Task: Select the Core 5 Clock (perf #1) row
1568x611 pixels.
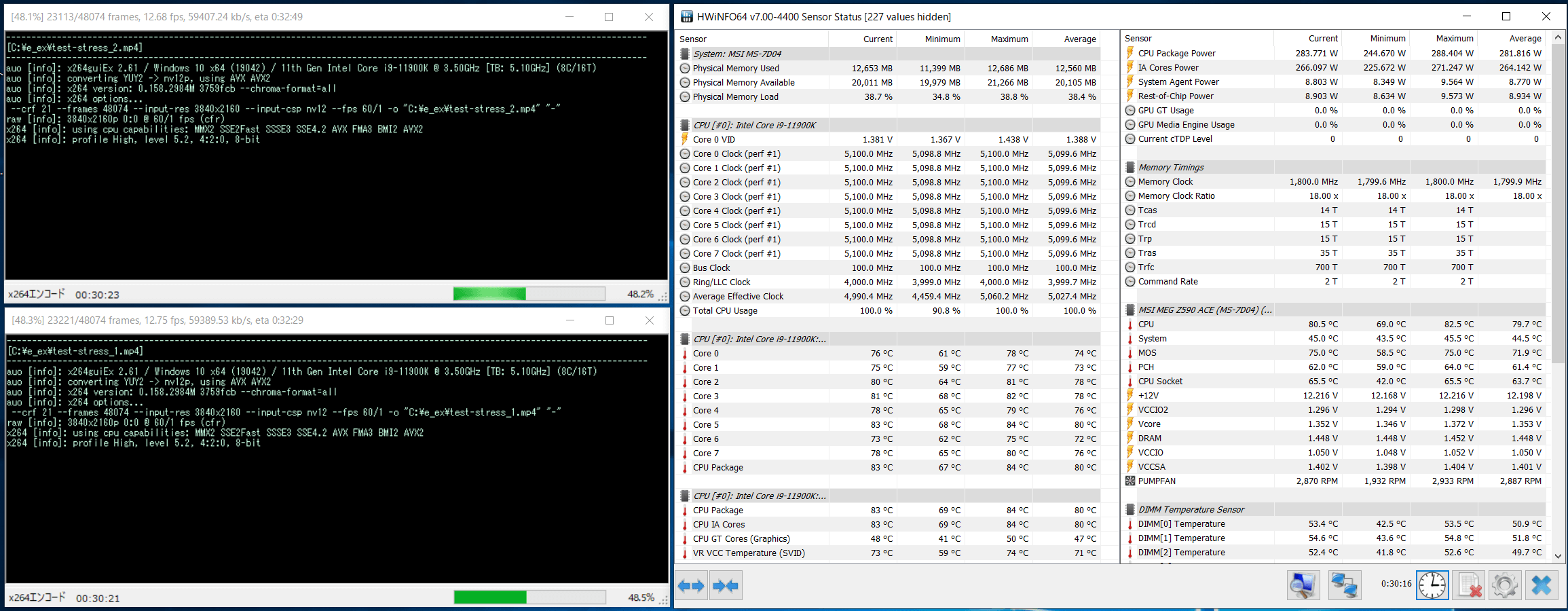Action: [889, 225]
